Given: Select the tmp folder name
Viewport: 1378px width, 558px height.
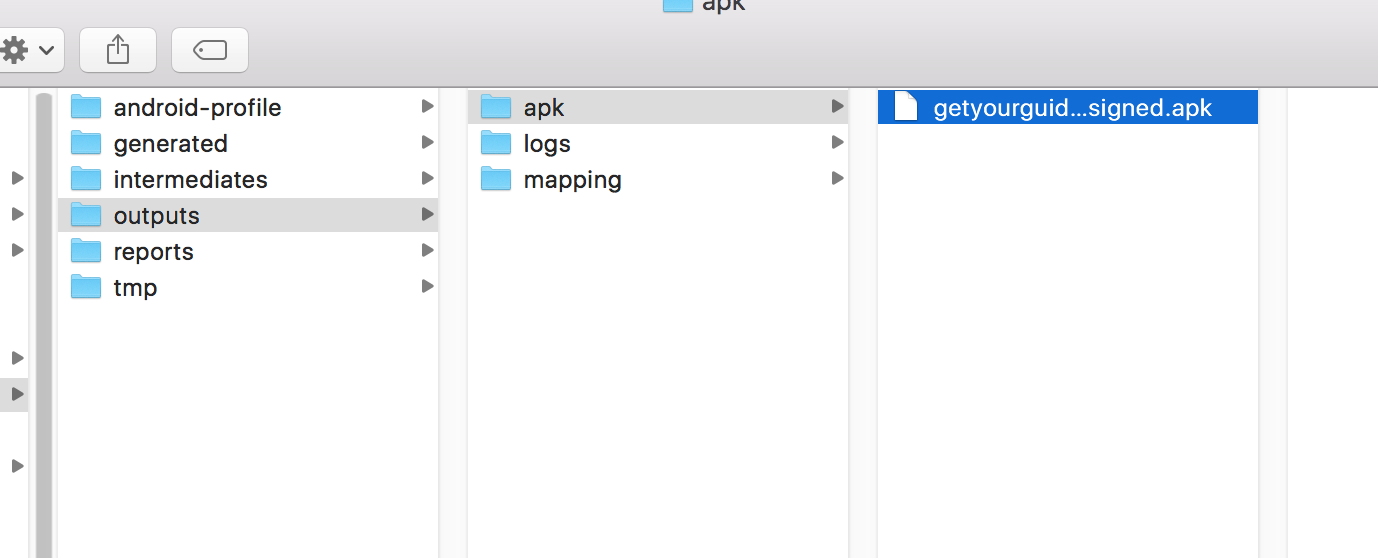Looking at the screenshot, I should [135, 288].
